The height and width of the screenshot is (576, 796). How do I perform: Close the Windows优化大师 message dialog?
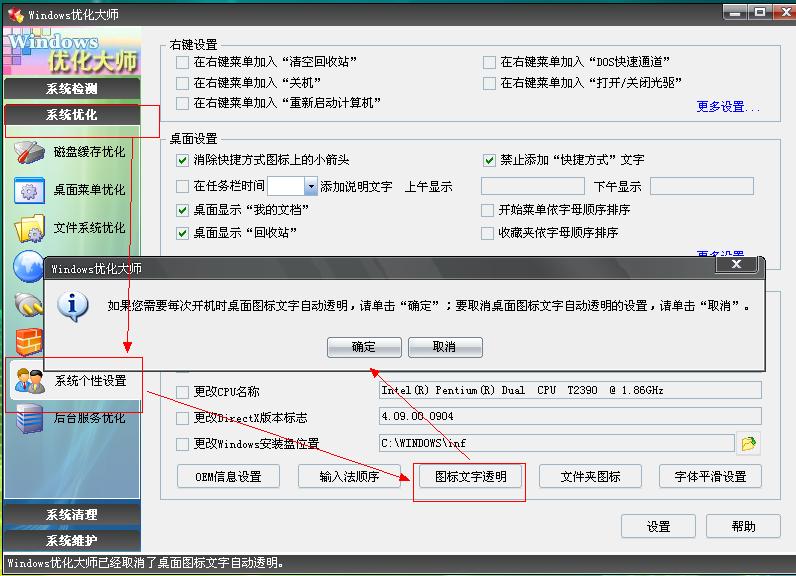pyautogui.click(x=736, y=264)
